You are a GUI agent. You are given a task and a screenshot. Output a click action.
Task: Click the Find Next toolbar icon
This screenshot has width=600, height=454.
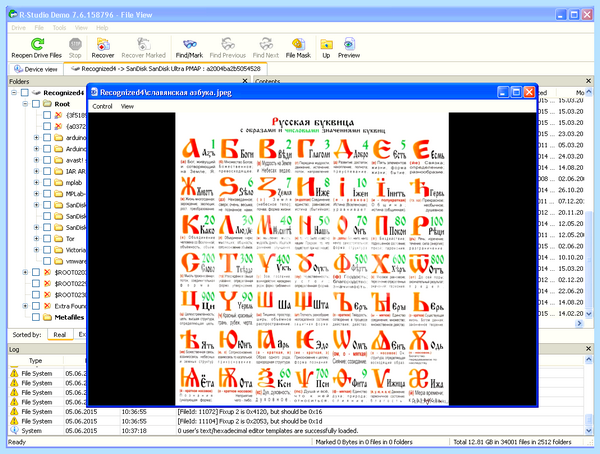pyautogui.click(x=266, y=44)
